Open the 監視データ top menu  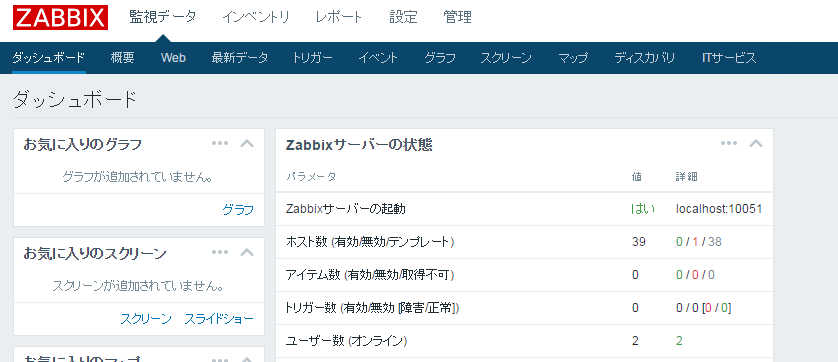(x=162, y=17)
